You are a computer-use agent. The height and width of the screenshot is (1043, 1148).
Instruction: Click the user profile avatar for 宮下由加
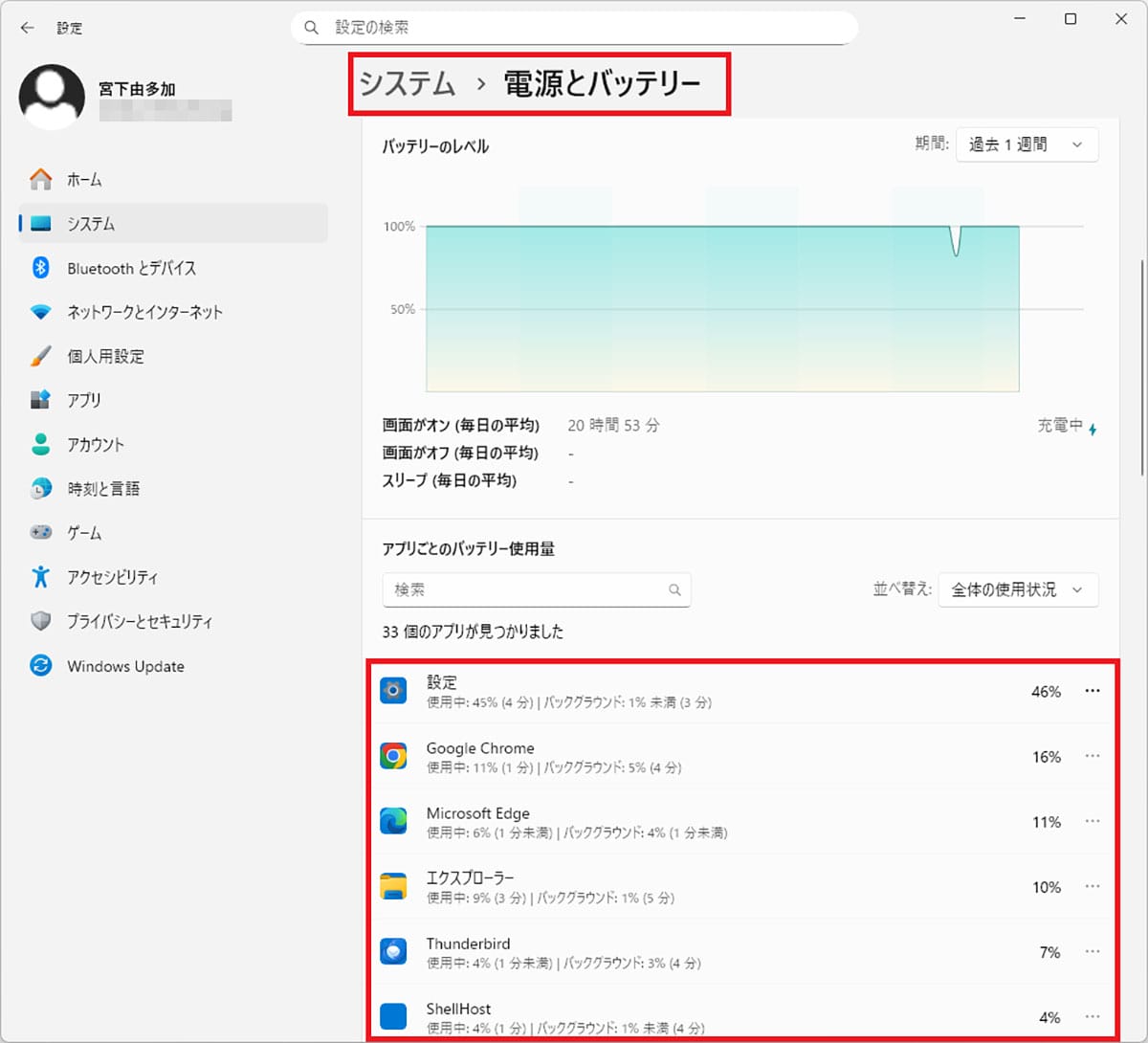[x=53, y=96]
